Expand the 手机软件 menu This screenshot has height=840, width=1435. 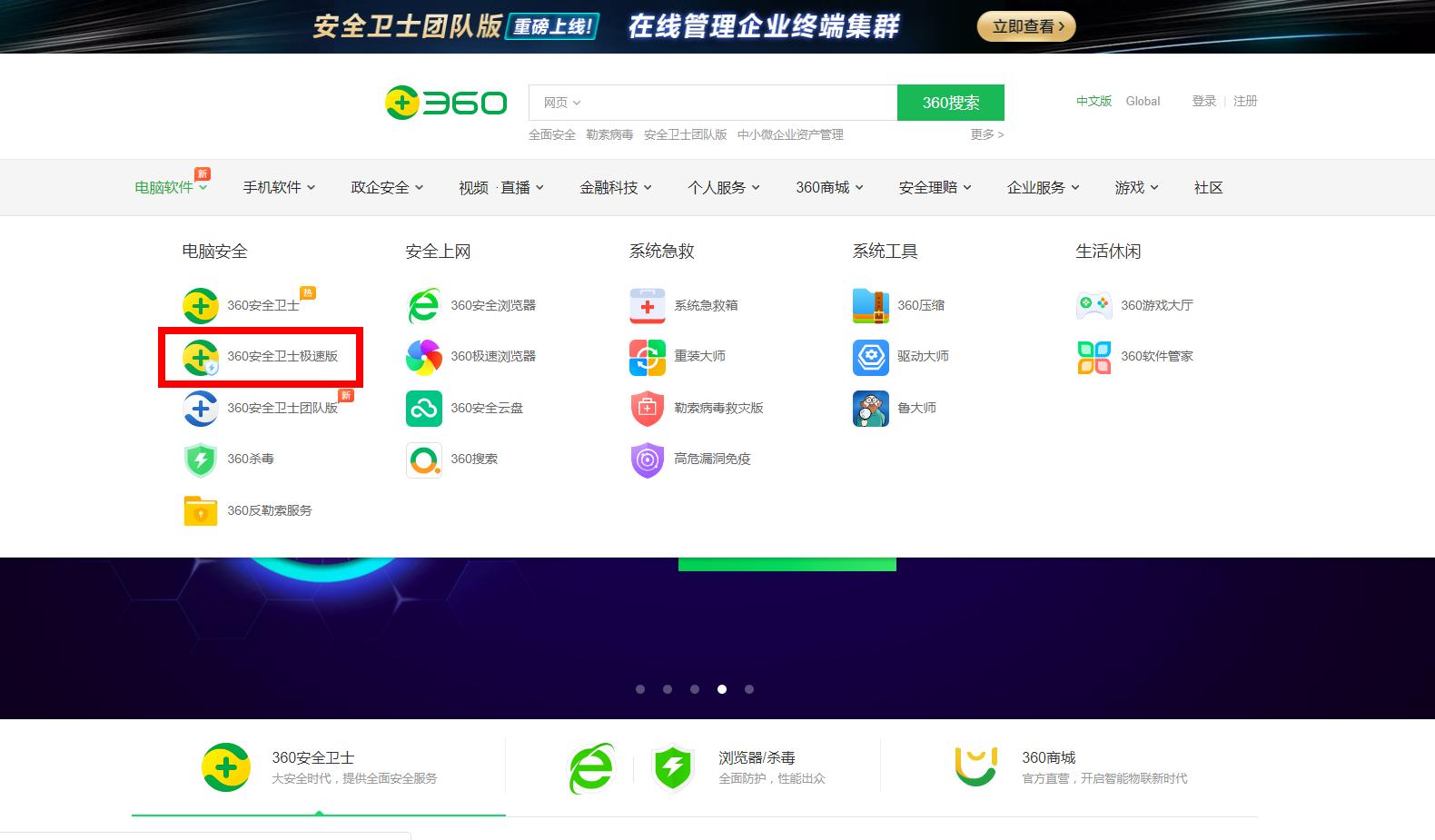[279, 187]
